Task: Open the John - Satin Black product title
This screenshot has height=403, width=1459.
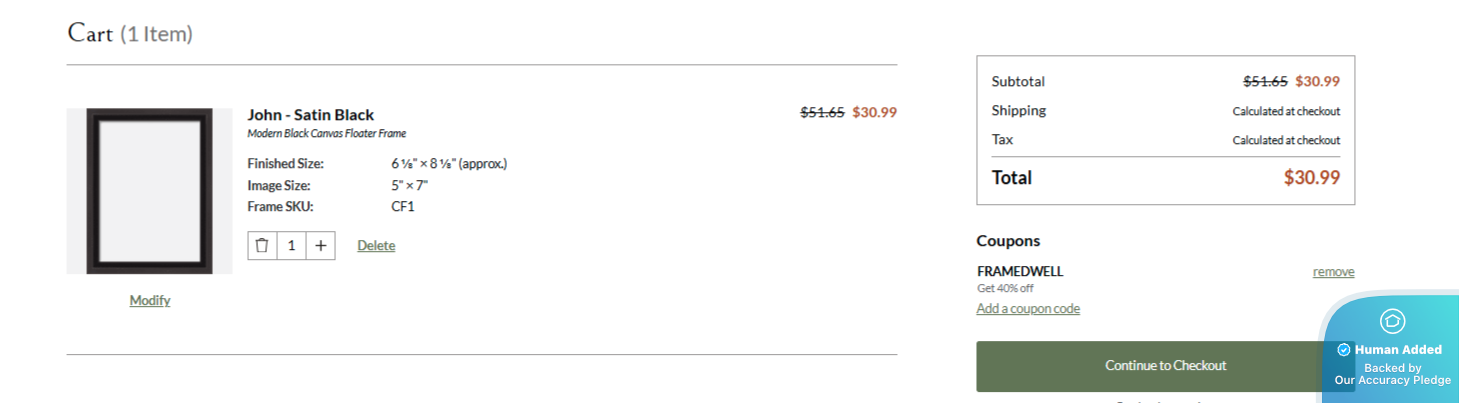Action: pos(311,115)
